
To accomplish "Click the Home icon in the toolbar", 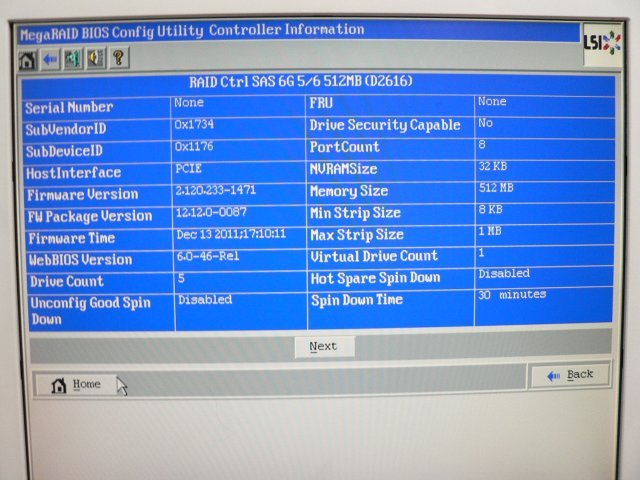I will (x=27, y=60).
